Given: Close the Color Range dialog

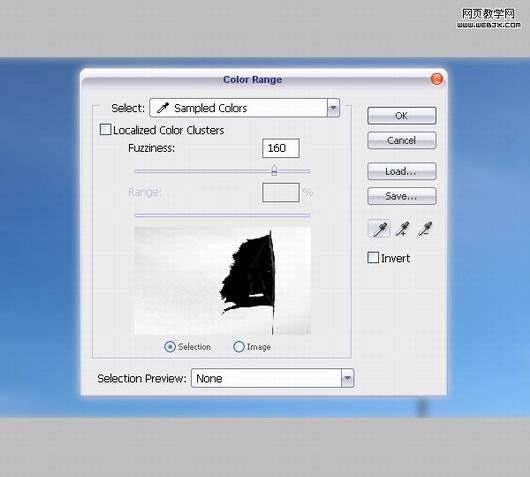Looking at the screenshot, I should click(437, 79).
